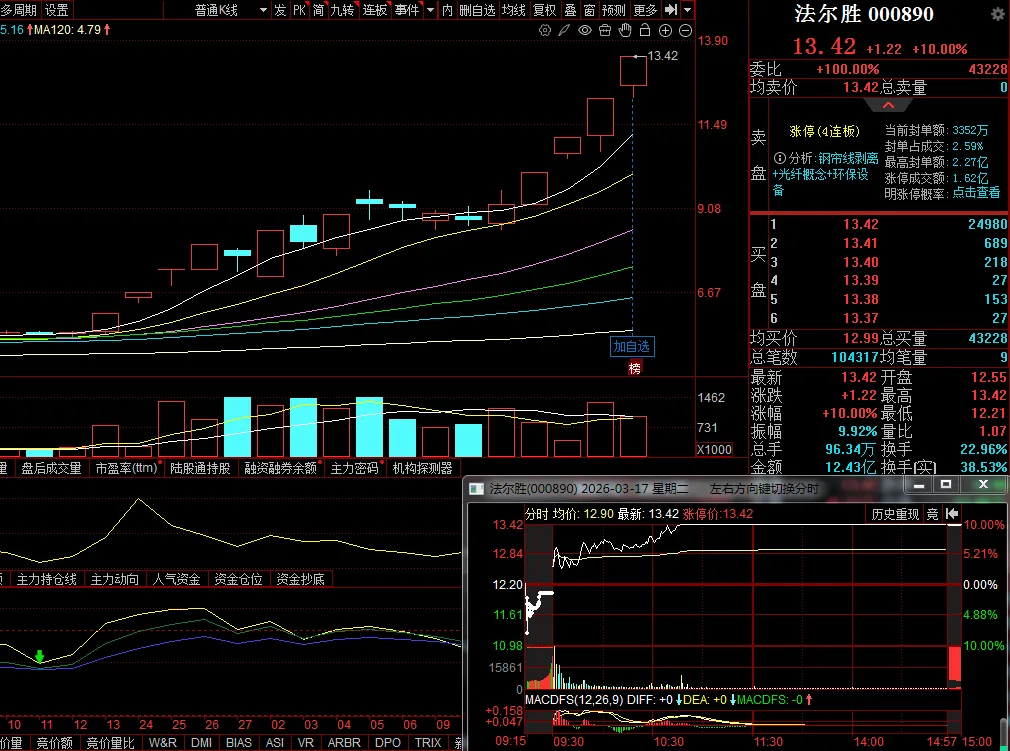Click the latest candlestick labeled 13.42

tap(633, 71)
